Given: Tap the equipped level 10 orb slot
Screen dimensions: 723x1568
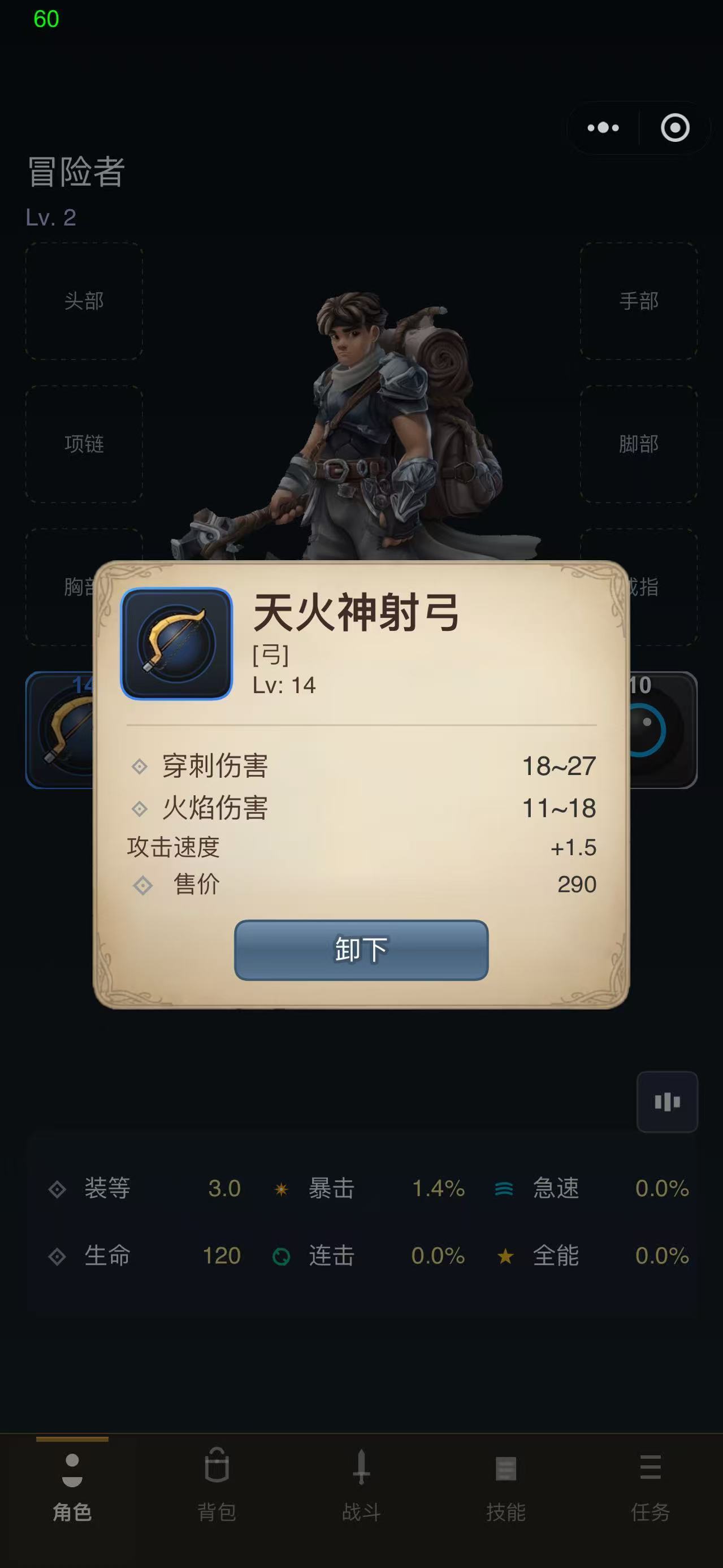Looking at the screenshot, I should tap(663, 730).
